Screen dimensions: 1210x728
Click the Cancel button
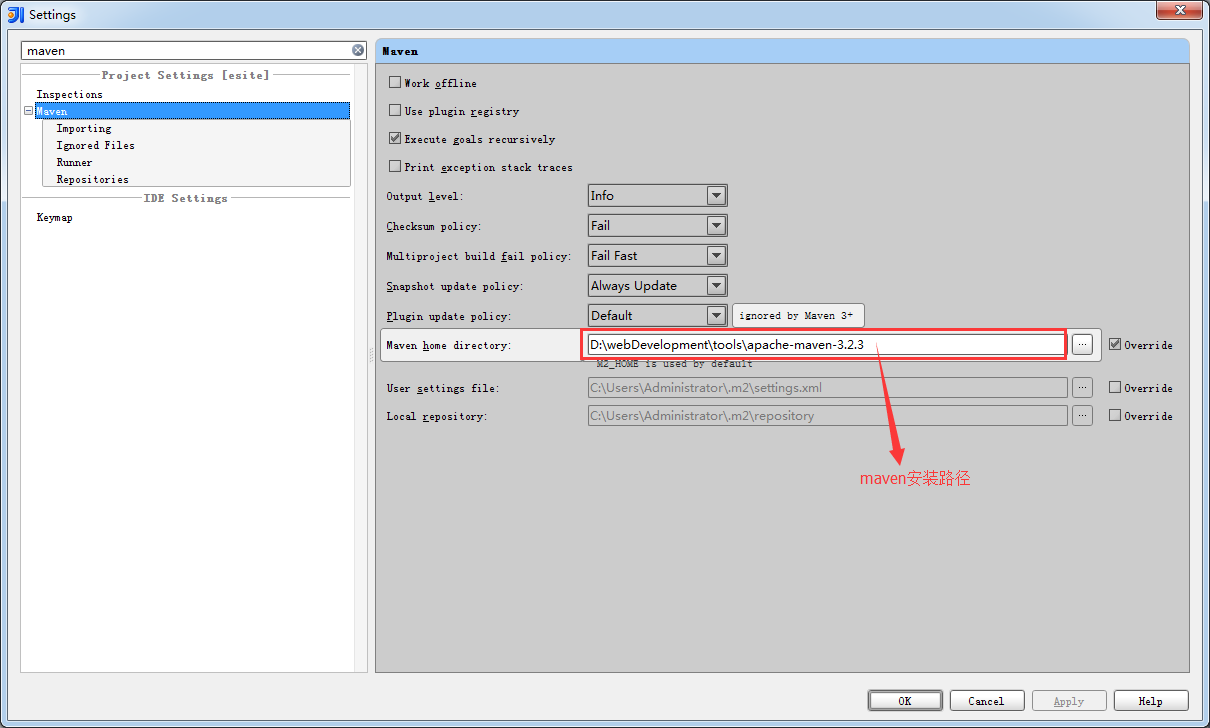(x=987, y=701)
